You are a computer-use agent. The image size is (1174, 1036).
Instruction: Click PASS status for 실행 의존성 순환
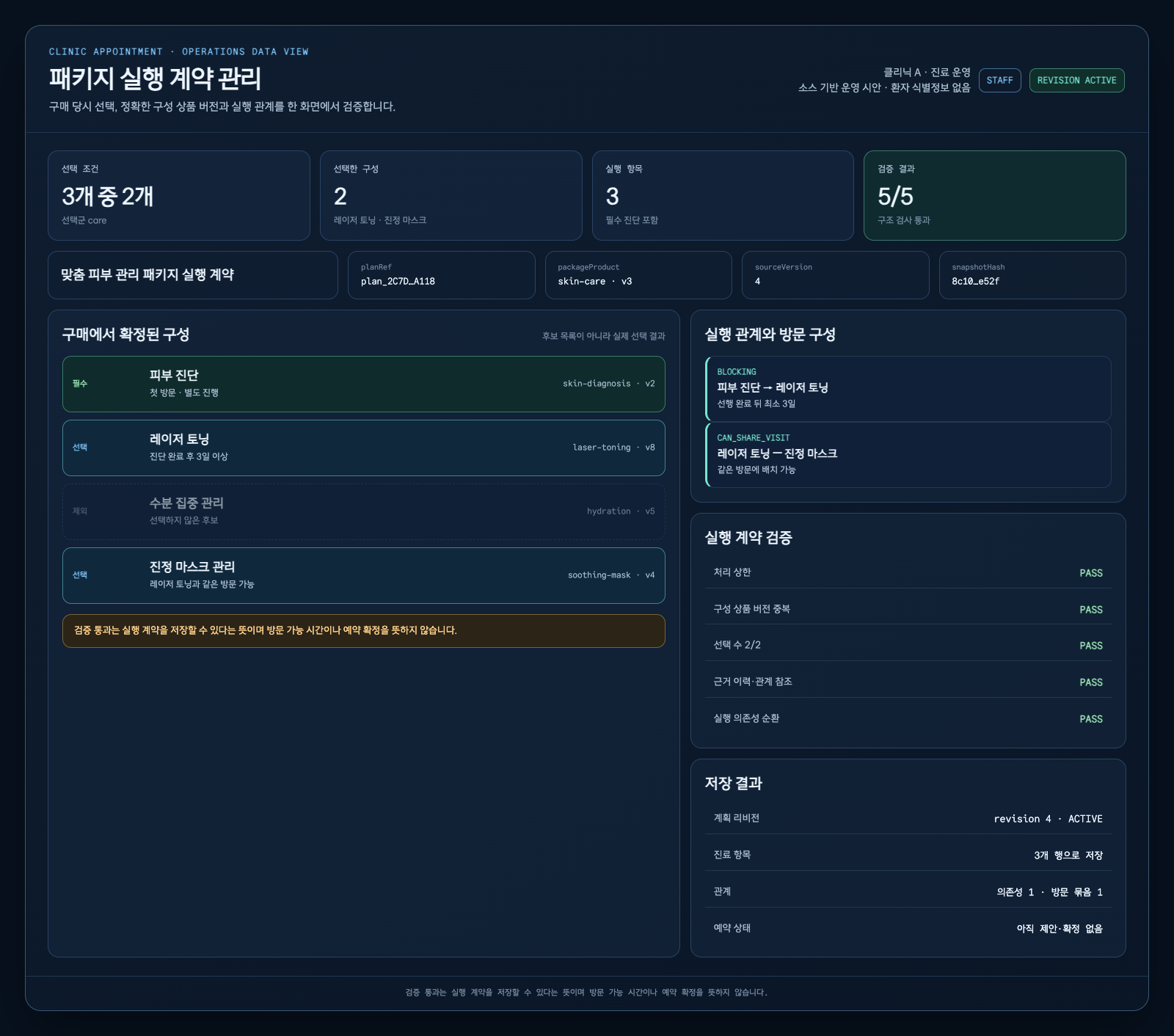pyautogui.click(x=1091, y=719)
